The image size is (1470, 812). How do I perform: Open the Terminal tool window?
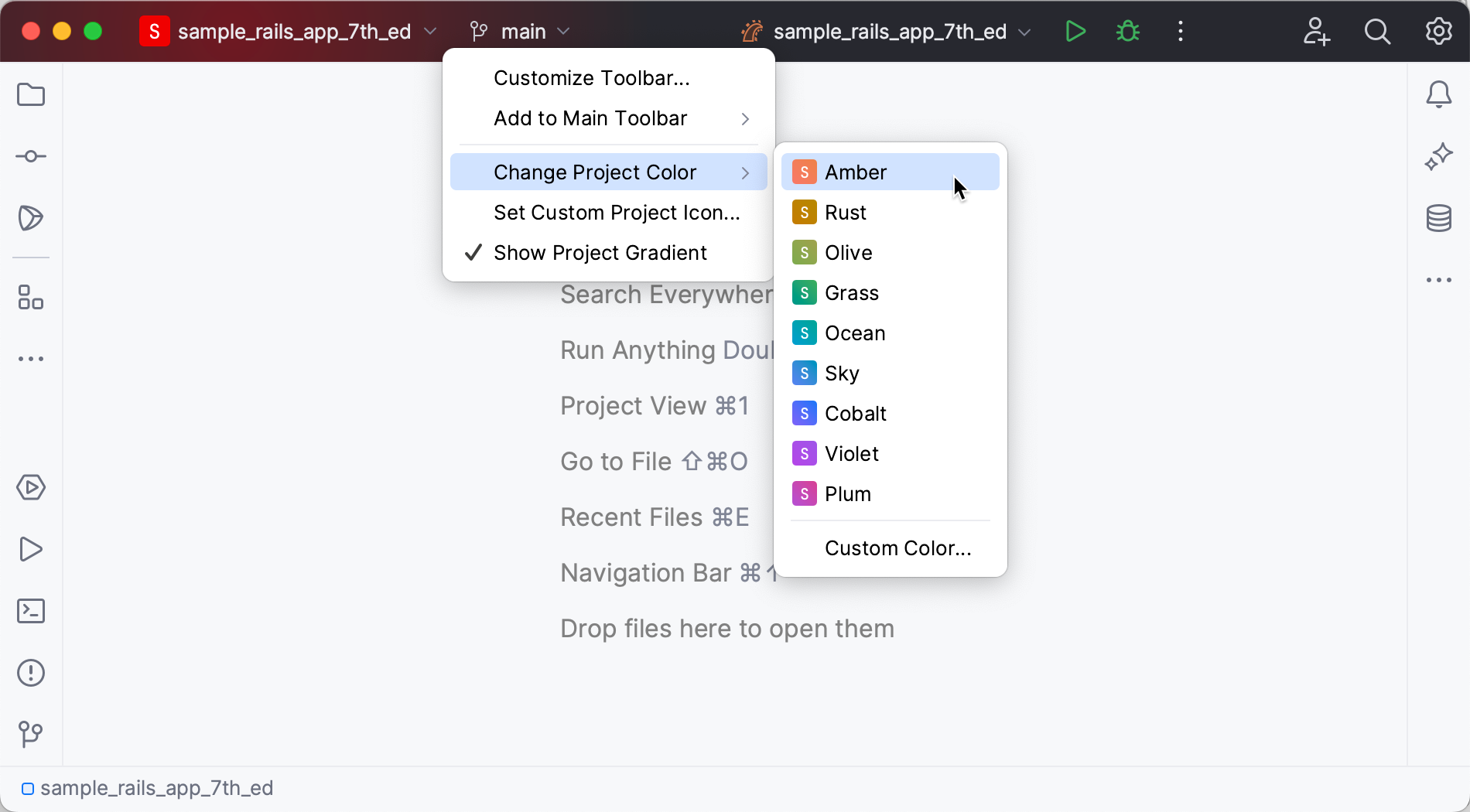30,610
